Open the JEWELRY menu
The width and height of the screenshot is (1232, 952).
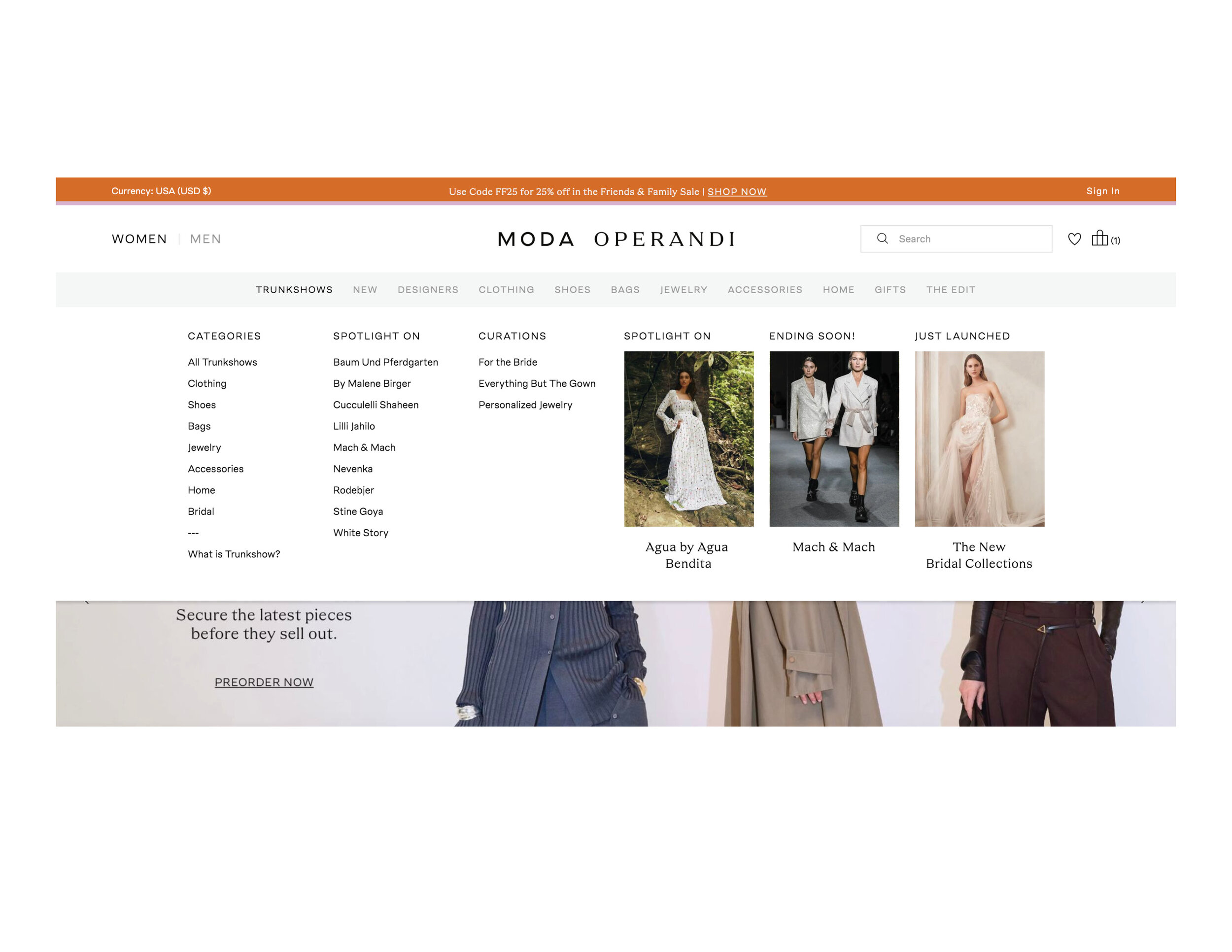click(683, 289)
